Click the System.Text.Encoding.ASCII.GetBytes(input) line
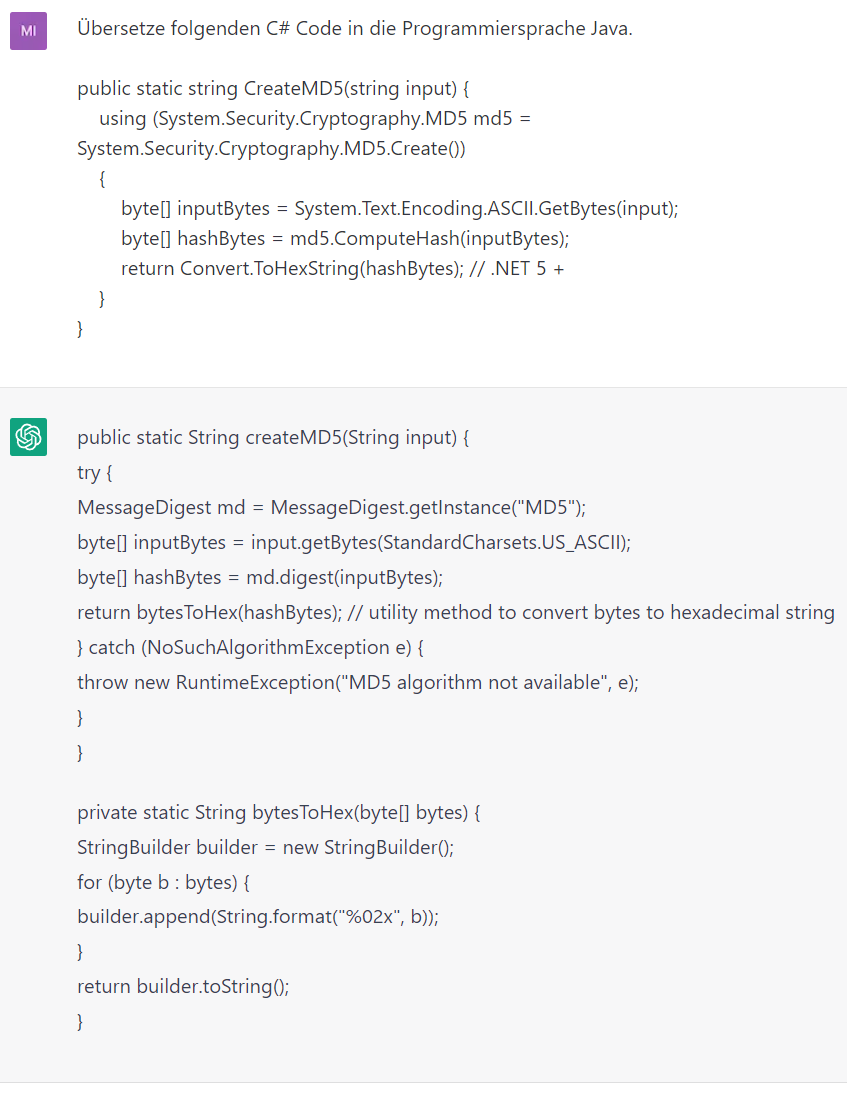 point(399,209)
